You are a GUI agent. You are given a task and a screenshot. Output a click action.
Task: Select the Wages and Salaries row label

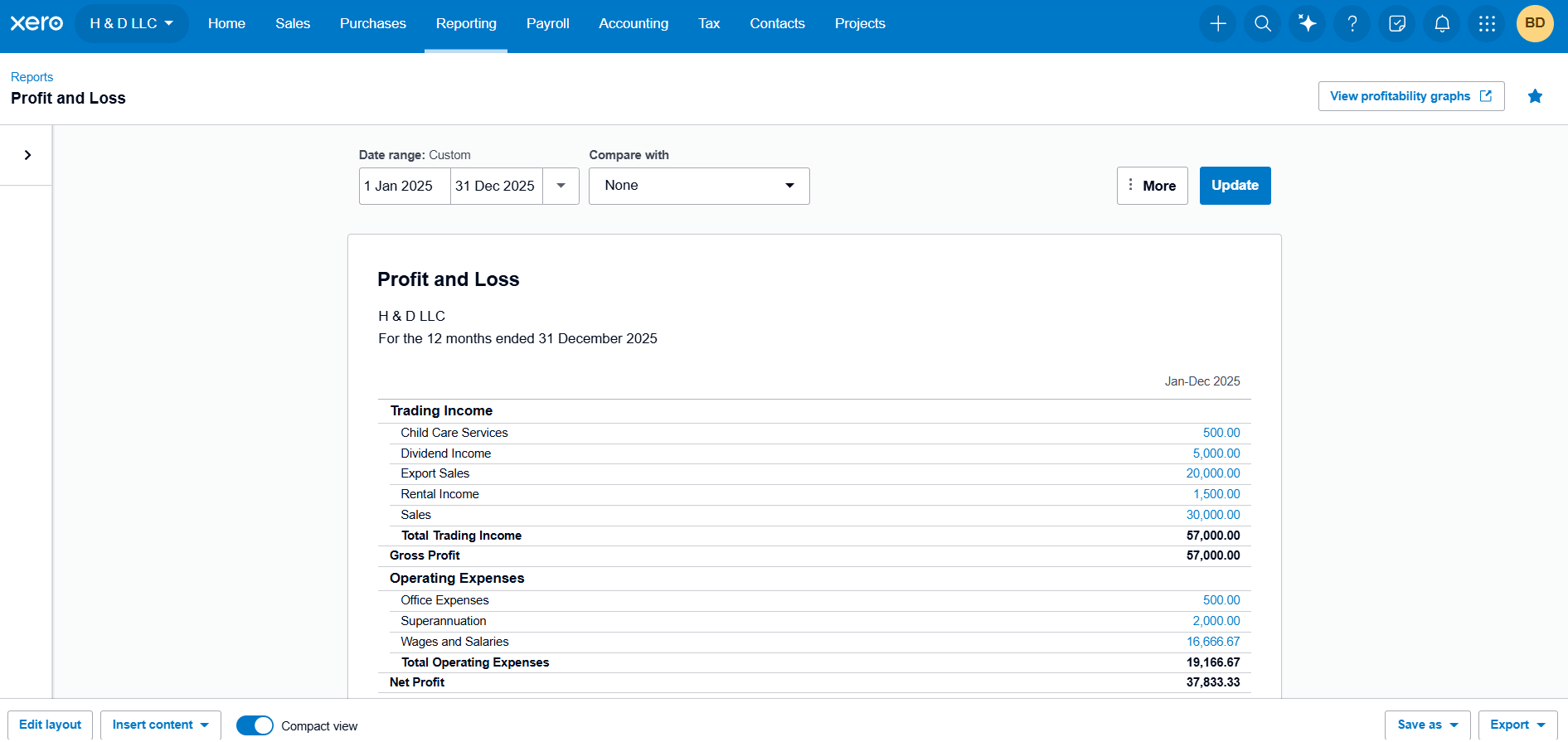(454, 642)
